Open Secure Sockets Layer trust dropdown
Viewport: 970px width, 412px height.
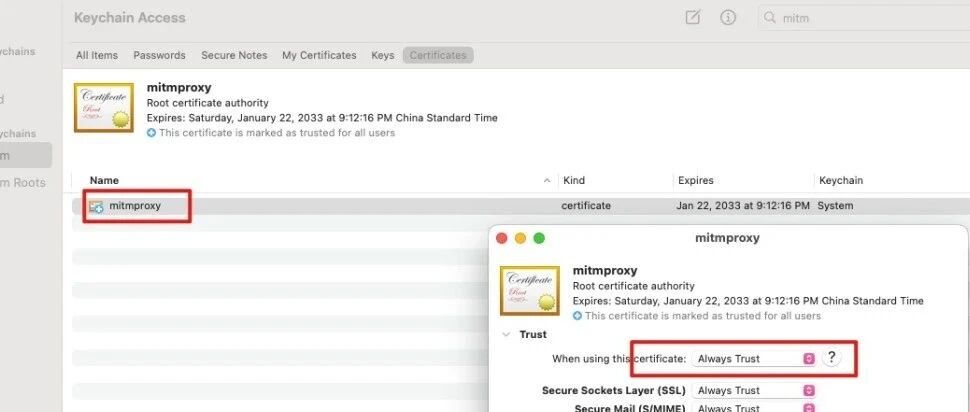pos(753,390)
